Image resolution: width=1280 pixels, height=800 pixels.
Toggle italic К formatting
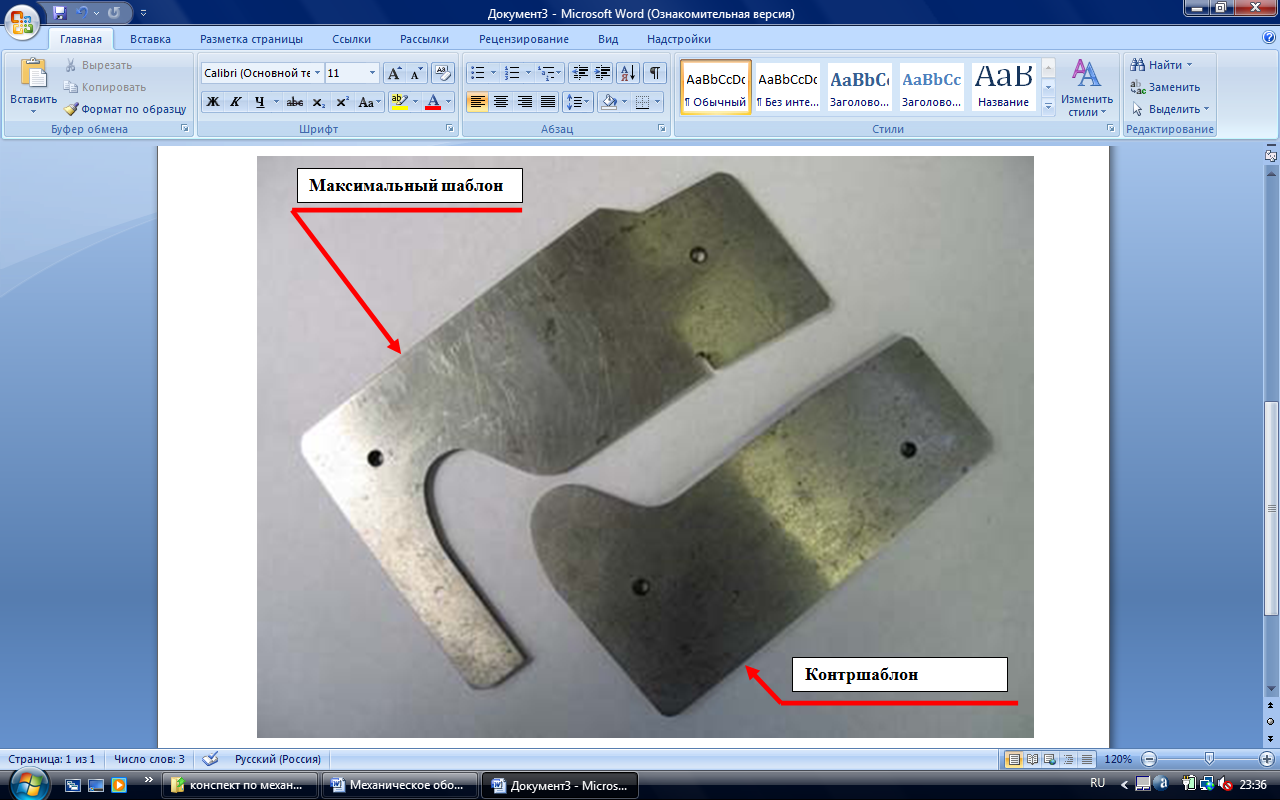click(236, 102)
